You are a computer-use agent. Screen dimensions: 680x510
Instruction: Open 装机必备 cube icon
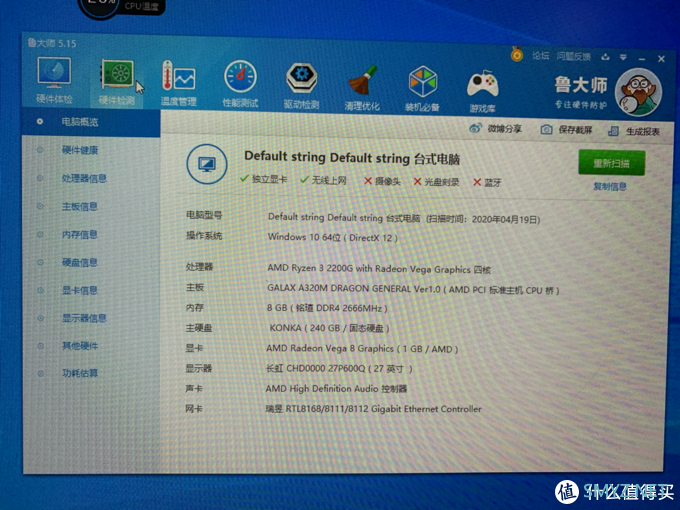tap(422, 88)
